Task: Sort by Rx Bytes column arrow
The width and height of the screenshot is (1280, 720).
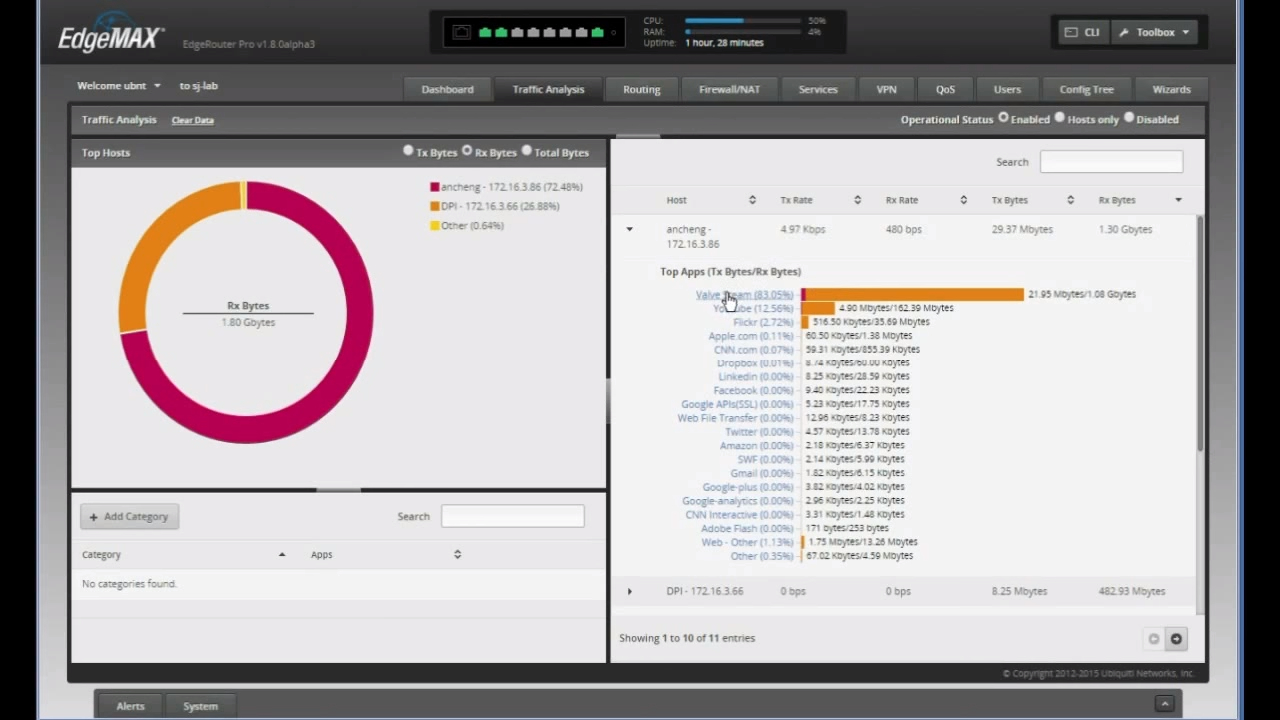Action: point(1178,200)
